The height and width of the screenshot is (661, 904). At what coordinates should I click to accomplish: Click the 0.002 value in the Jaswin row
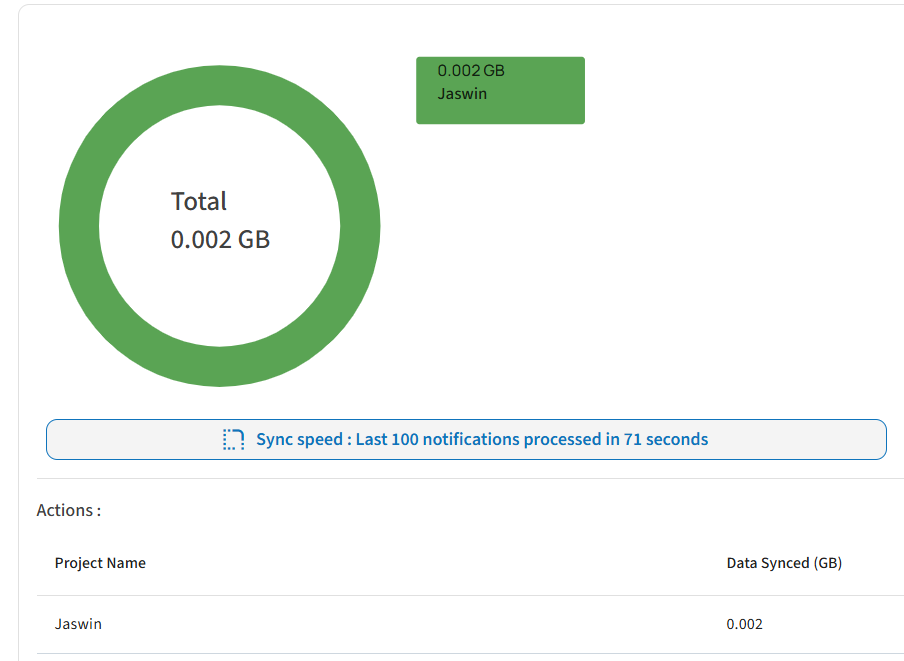click(744, 624)
